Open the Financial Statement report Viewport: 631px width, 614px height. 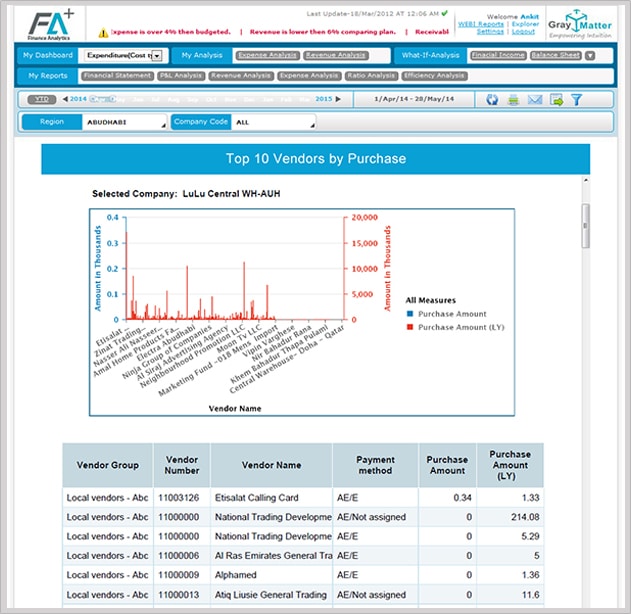coord(118,76)
